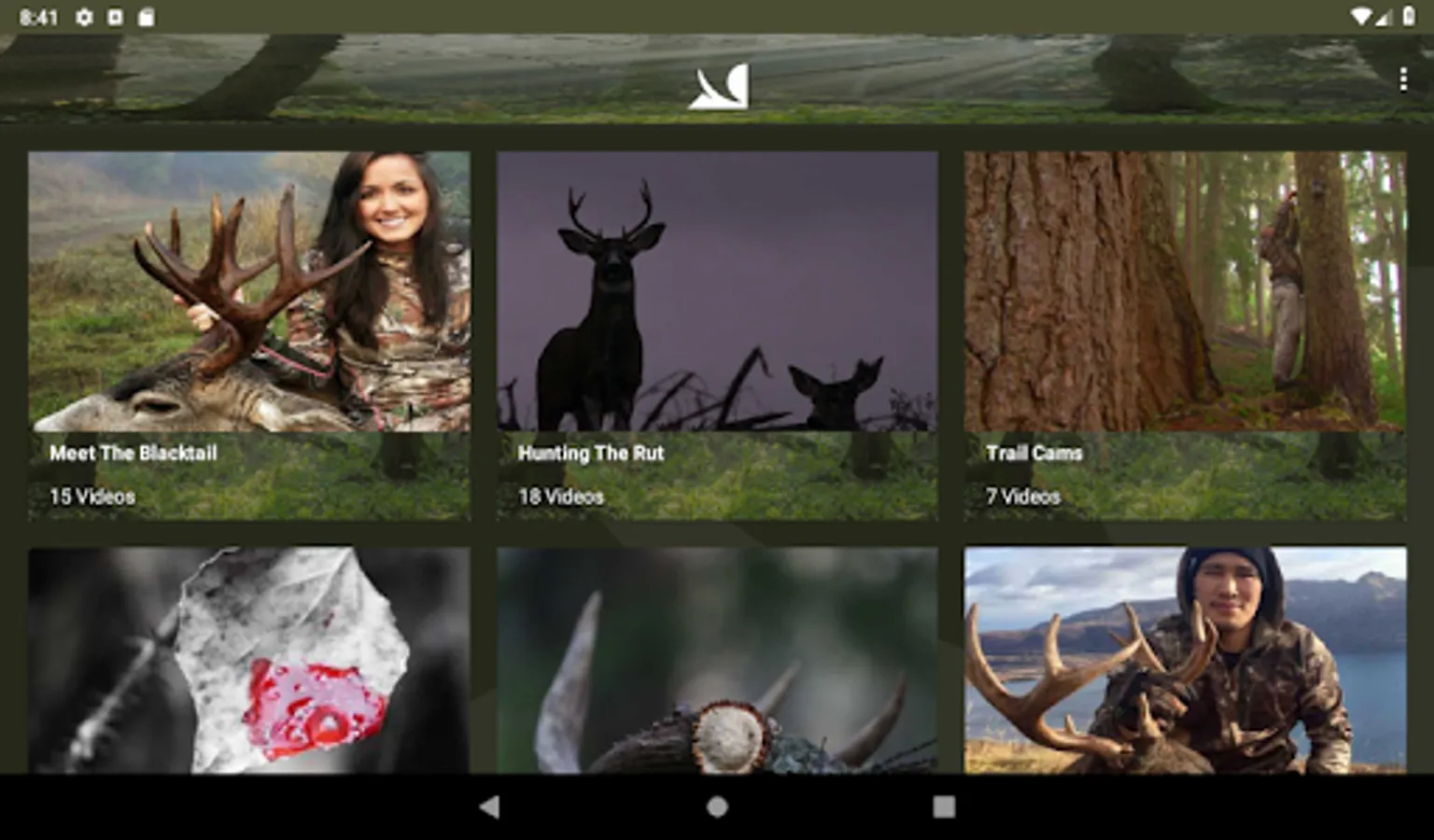Image resolution: width=1434 pixels, height=840 pixels.
Task: Tap the '7 Videos' count label
Action: (x=1023, y=497)
